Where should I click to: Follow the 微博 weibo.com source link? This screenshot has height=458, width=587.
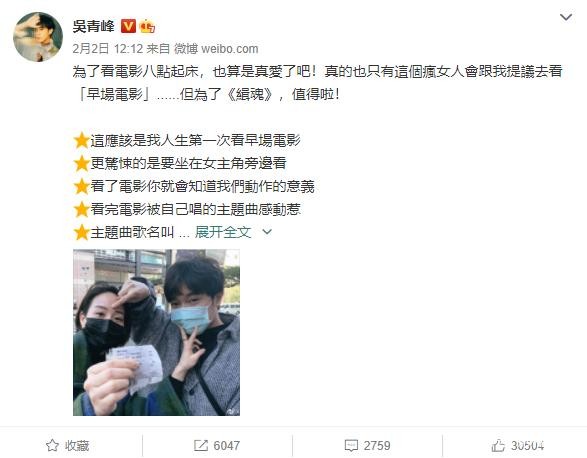216,49
